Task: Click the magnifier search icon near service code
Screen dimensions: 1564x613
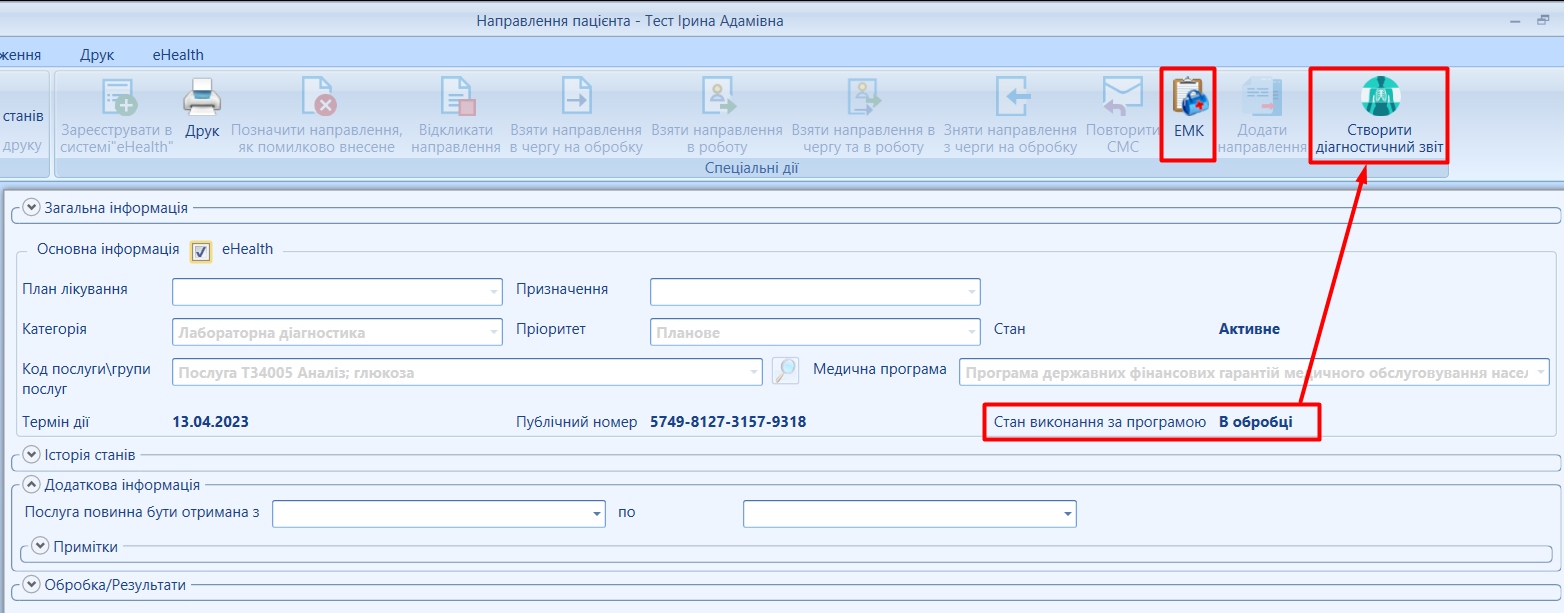Action: point(786,371)
